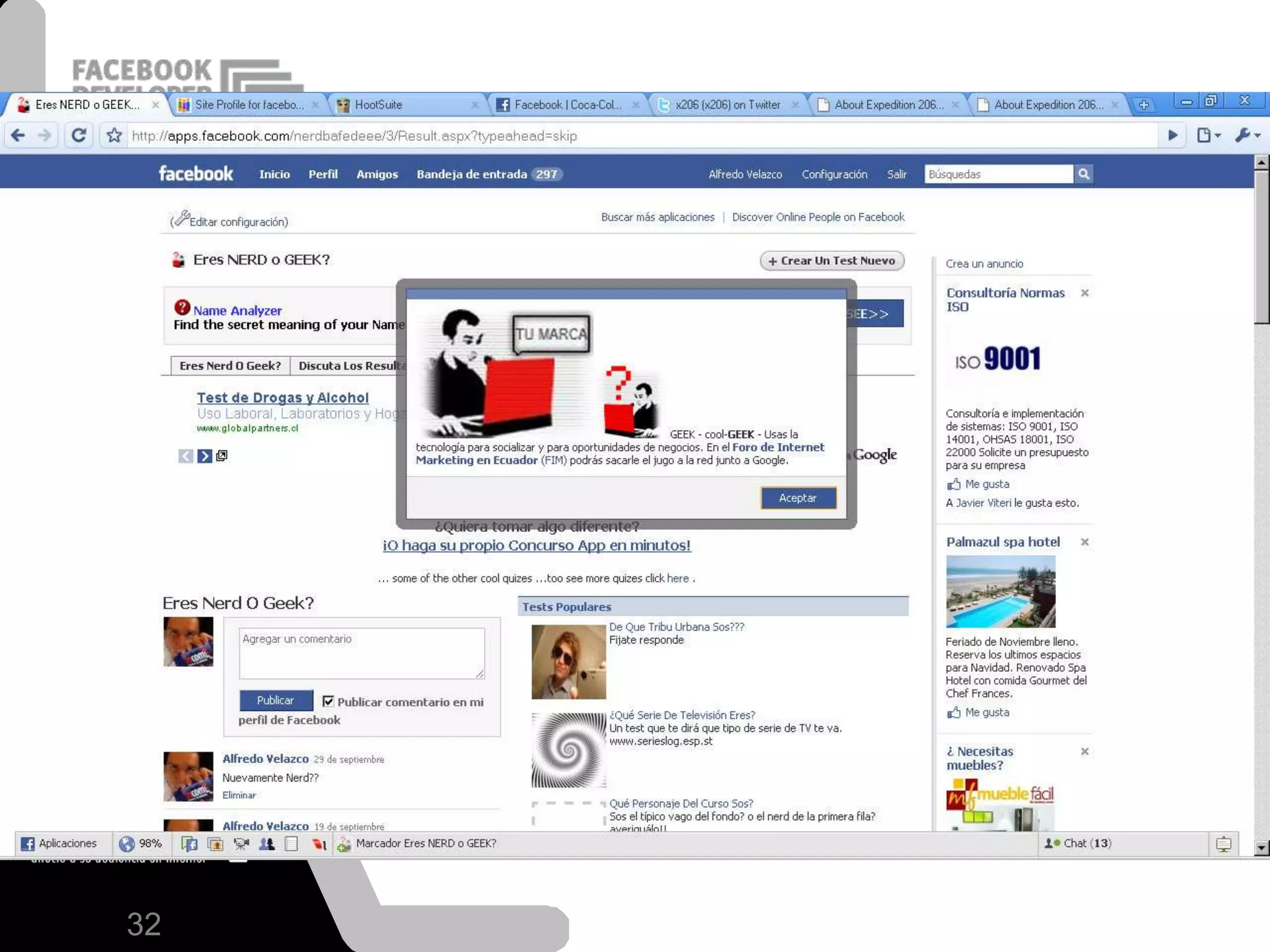The height and width of the screenshot is (952, 1270).
Task: Open Bandeja de entrada in Facebook menu
Action: pos(471,174)
